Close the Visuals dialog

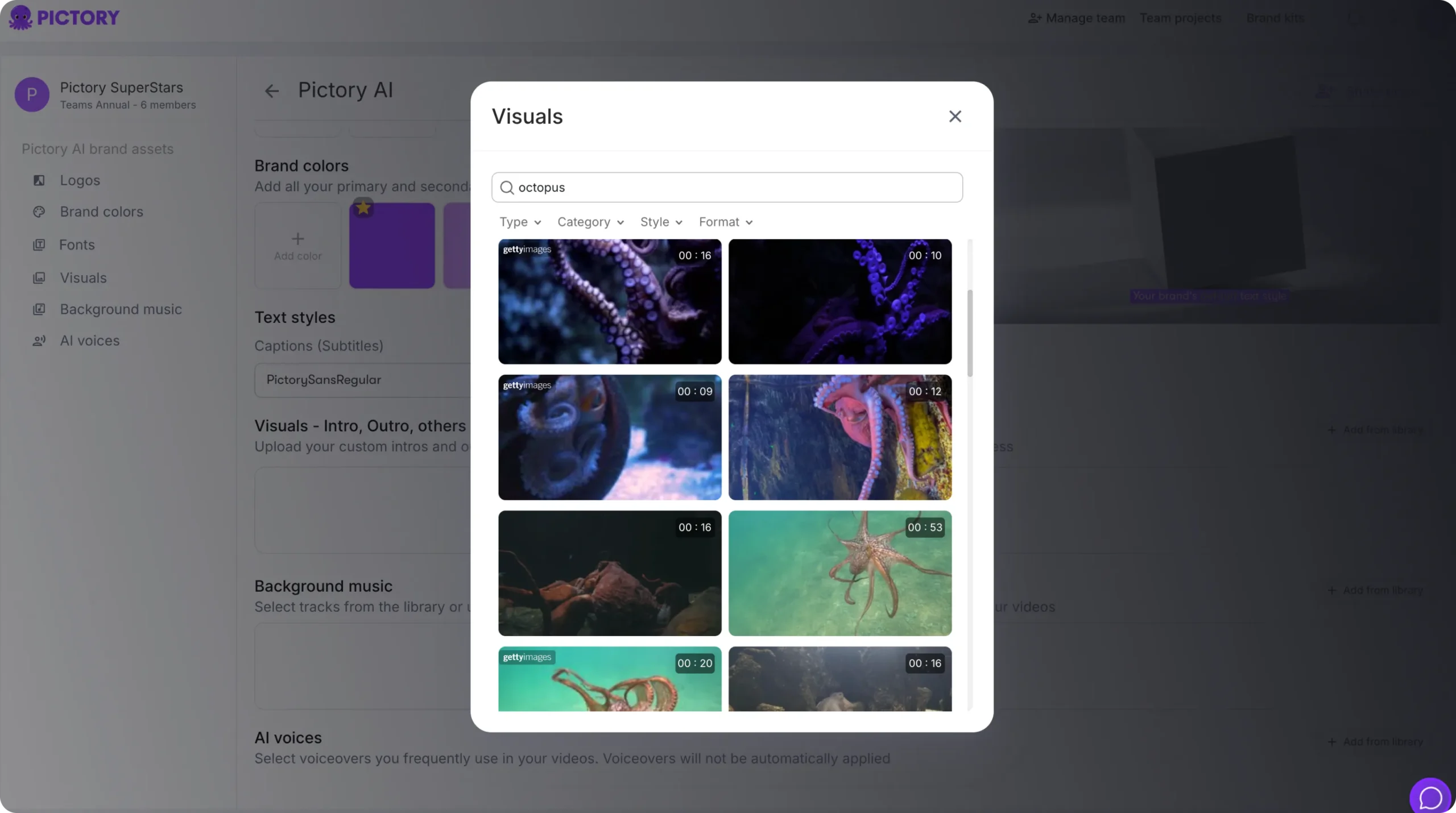point(955,117)
